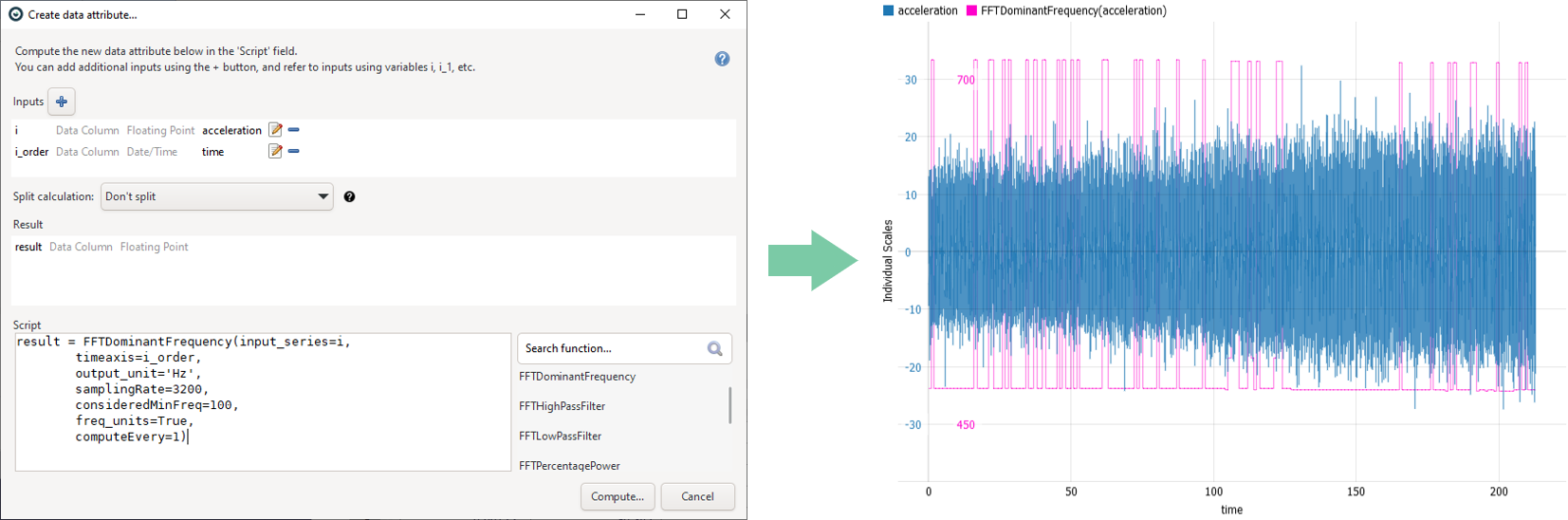Click the chart 'time' axis label
Screen dimensions: 1568x520
(1231, 510)
